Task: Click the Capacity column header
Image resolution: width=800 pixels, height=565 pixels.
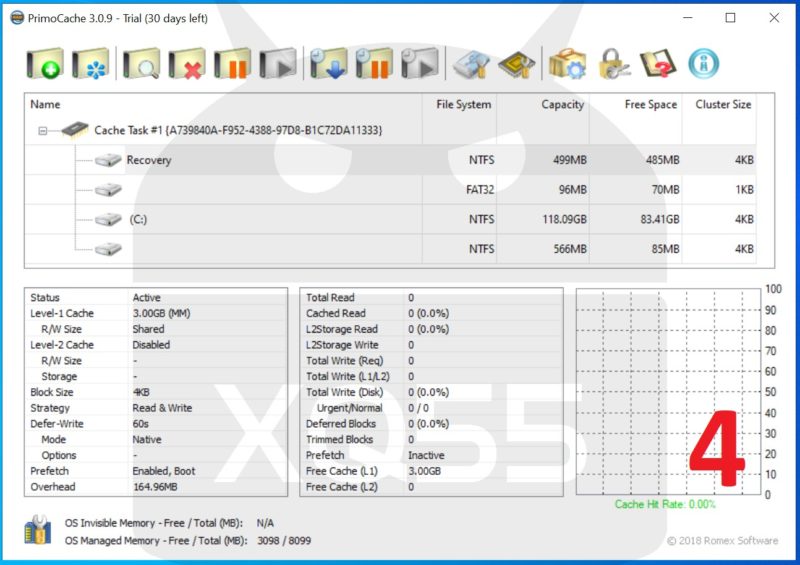Action: coord(562,105)
